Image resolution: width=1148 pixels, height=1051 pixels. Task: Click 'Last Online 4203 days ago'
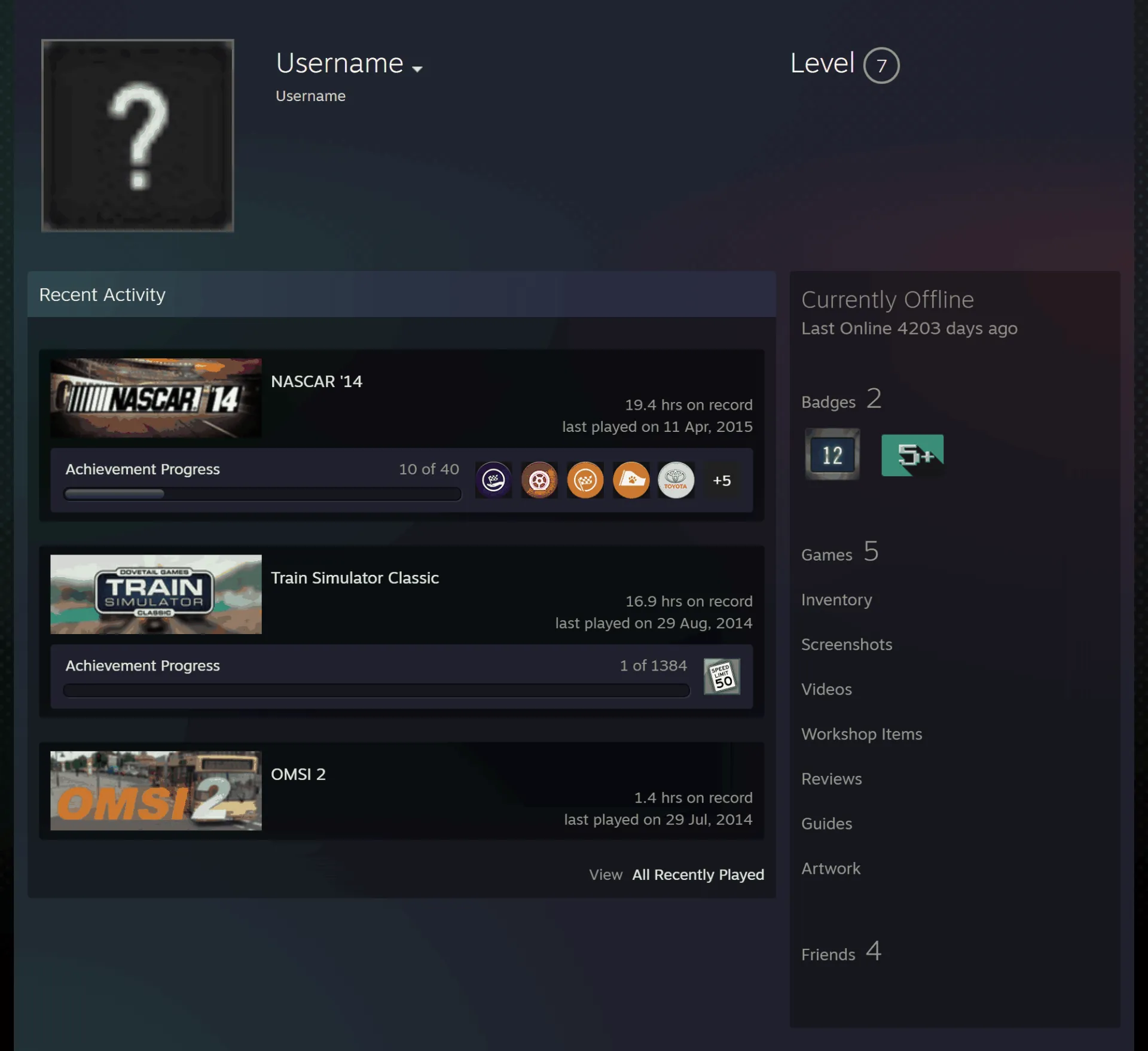(909, 328)
